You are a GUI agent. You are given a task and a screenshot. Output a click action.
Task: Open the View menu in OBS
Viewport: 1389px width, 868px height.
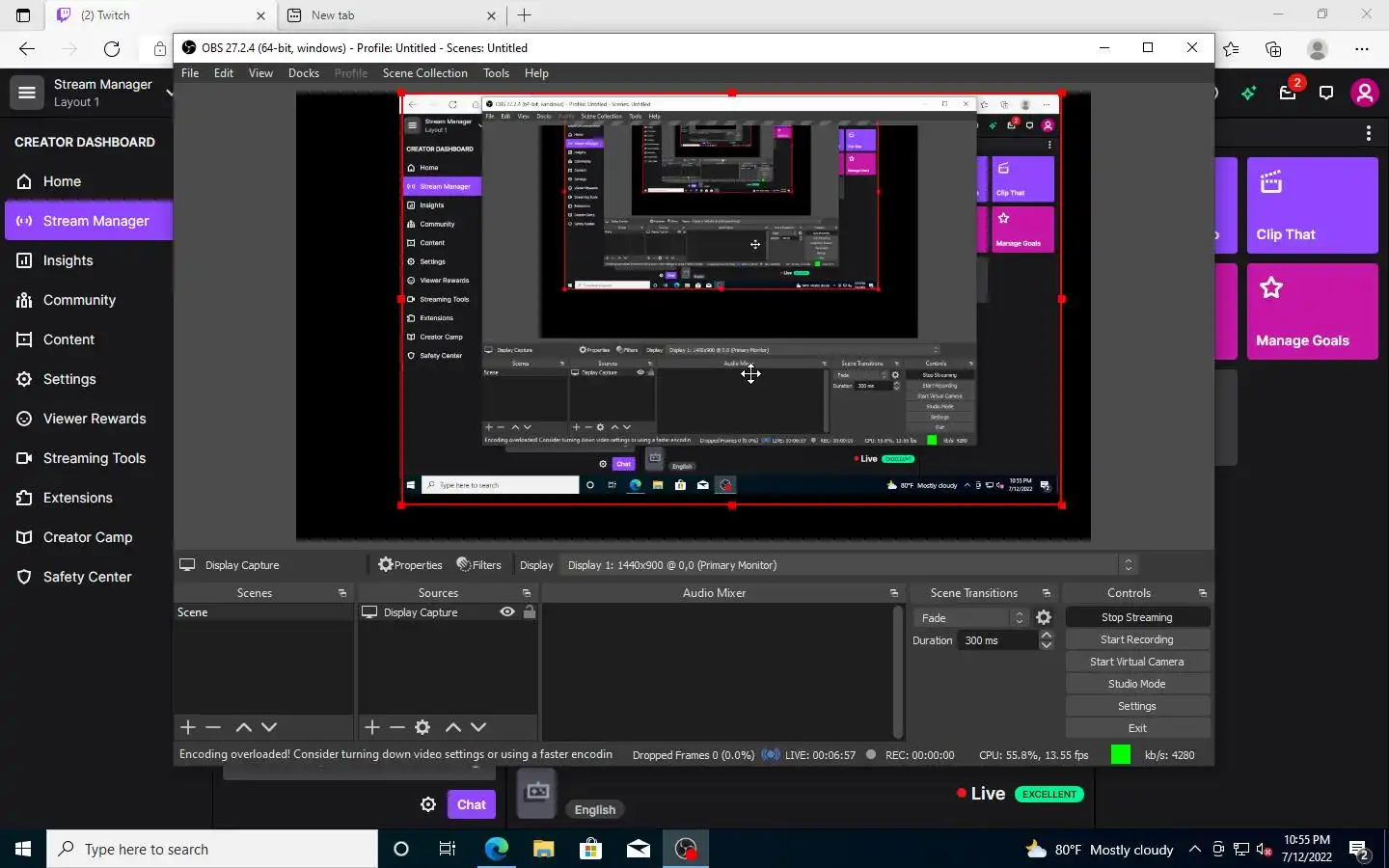click(x=260, y=73)
